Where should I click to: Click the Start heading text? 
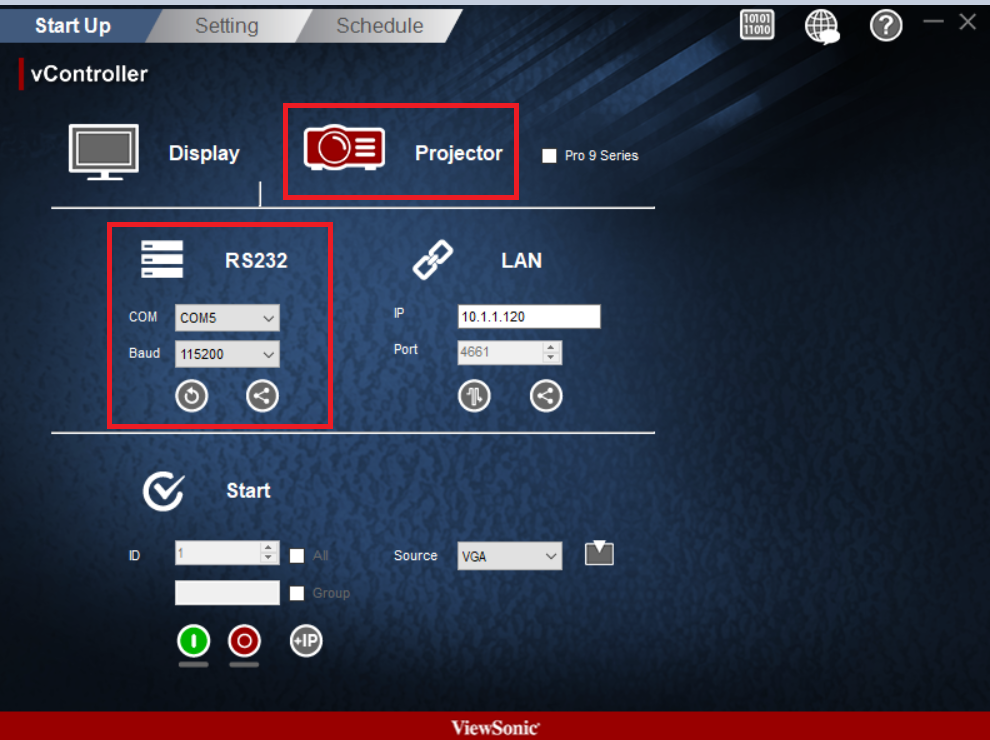tap(248, 491)
